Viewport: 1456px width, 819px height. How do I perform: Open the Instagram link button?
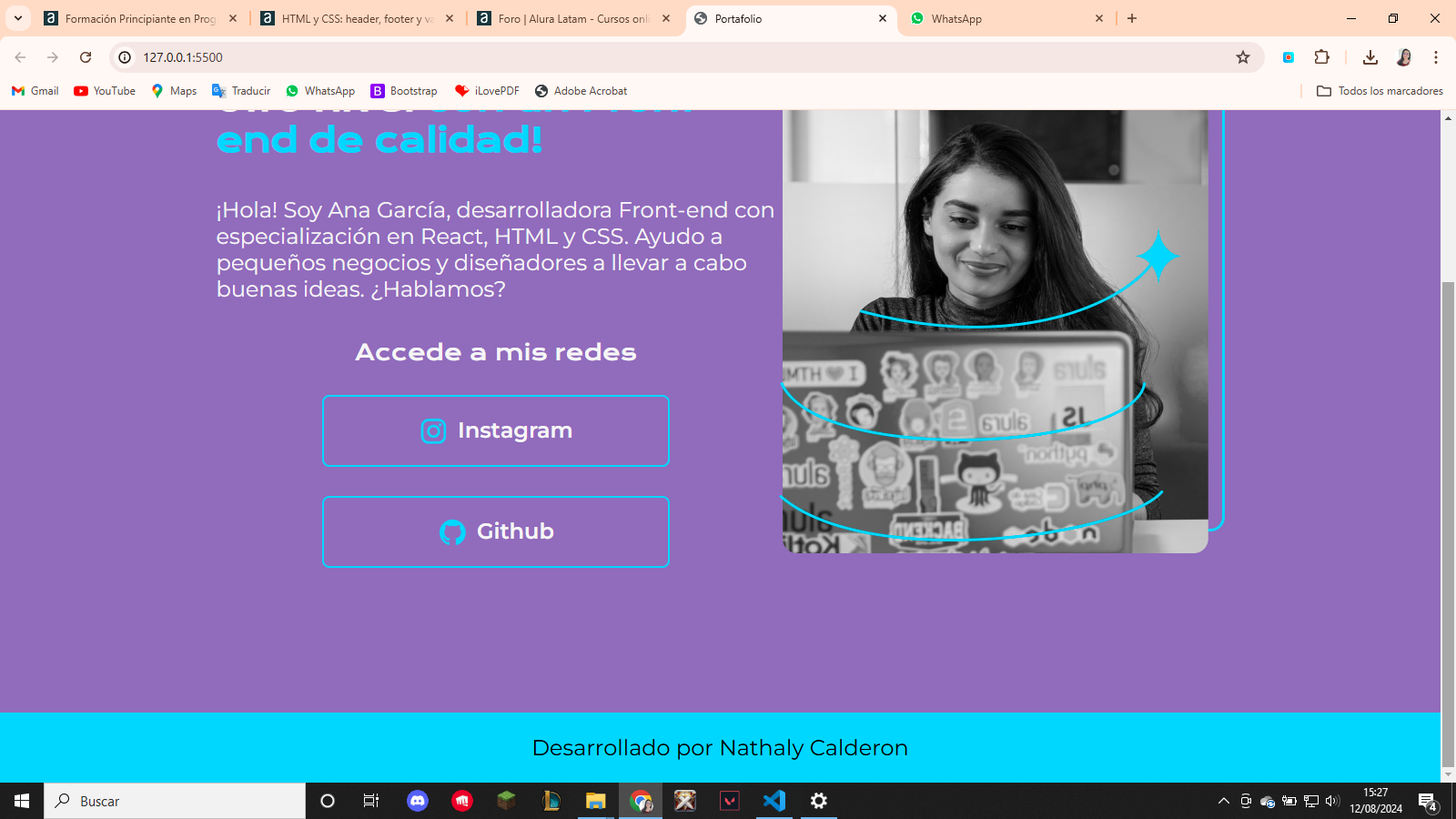pyautogui.click(x=496, y=430)
